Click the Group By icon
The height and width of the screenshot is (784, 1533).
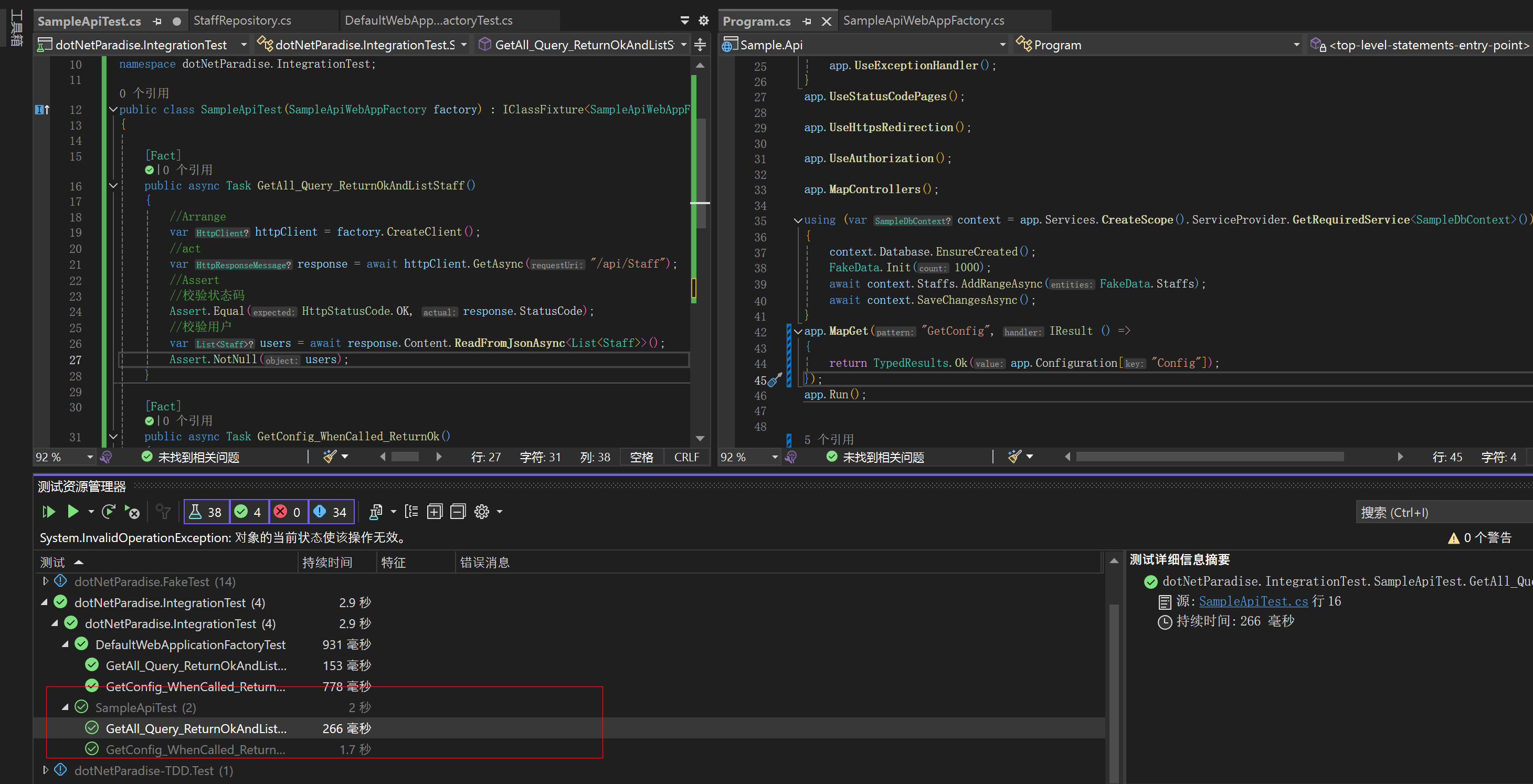point(411,512)
